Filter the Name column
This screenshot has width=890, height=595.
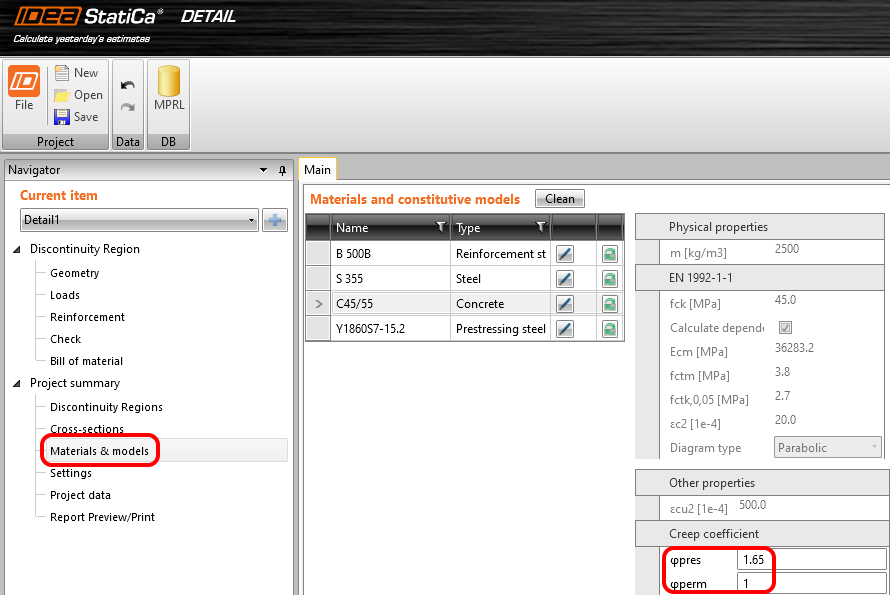(x=440, y=228)
